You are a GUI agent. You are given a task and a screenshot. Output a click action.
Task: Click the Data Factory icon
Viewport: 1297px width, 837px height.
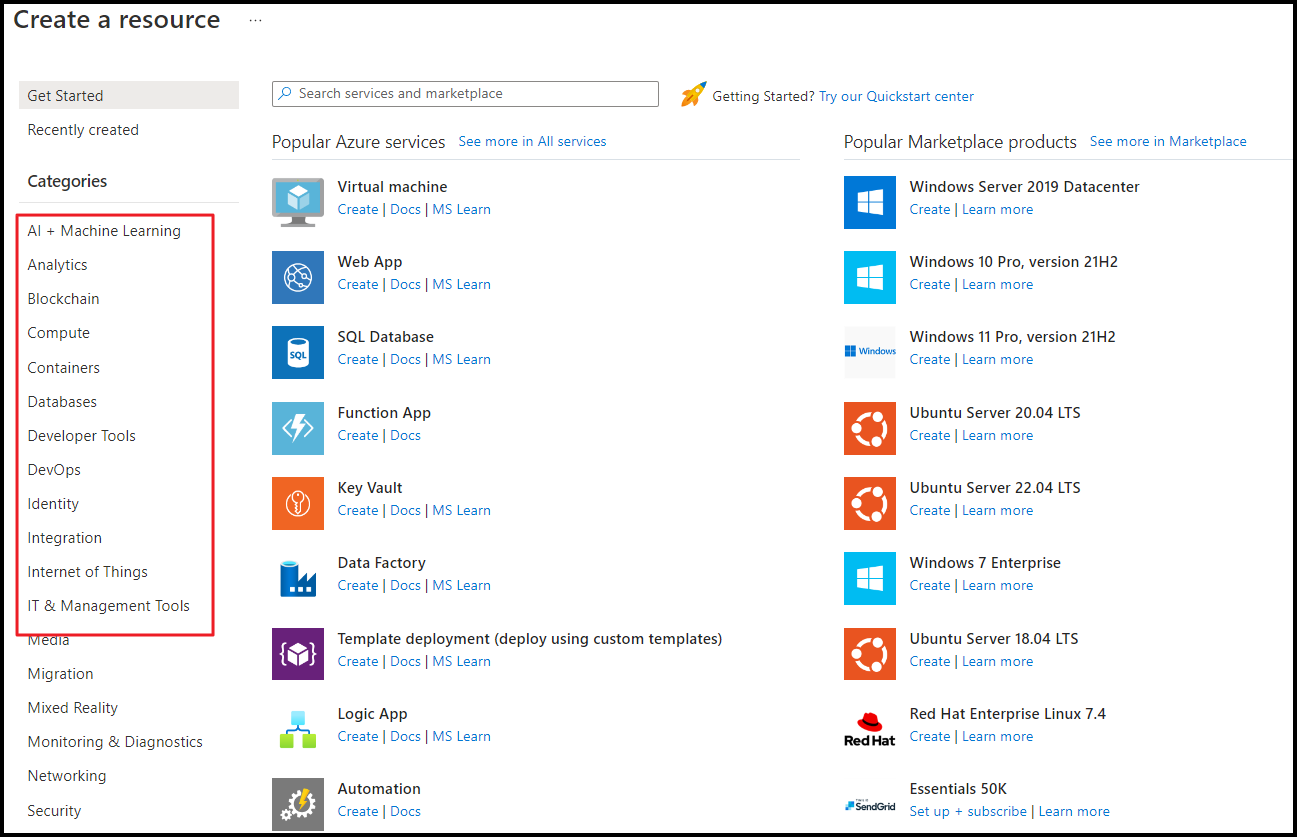(298, 578)
